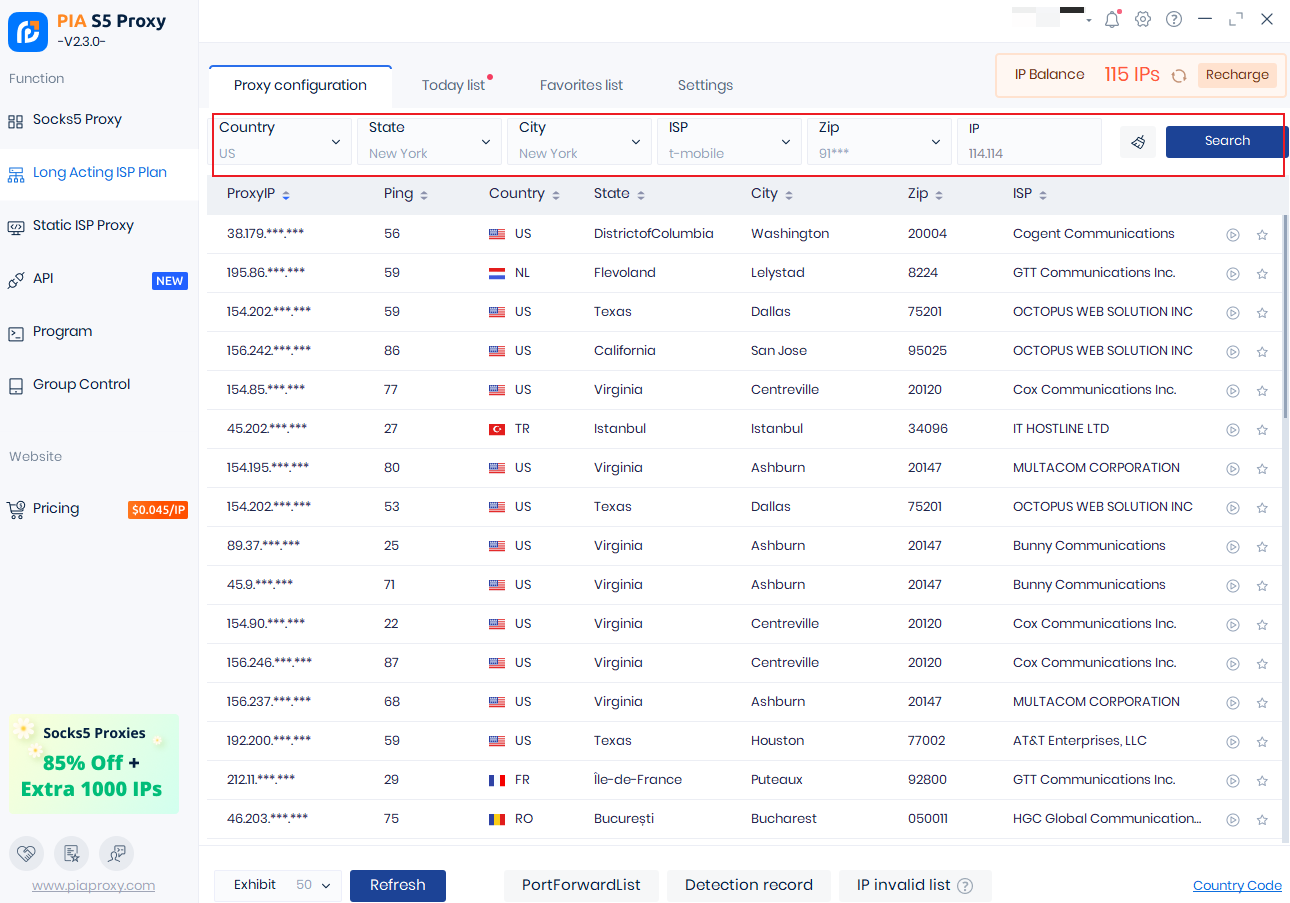Screen dimensions: 1290x903
Task: Favorite the Lelystad proxy with star
Action: [1262, 273]
